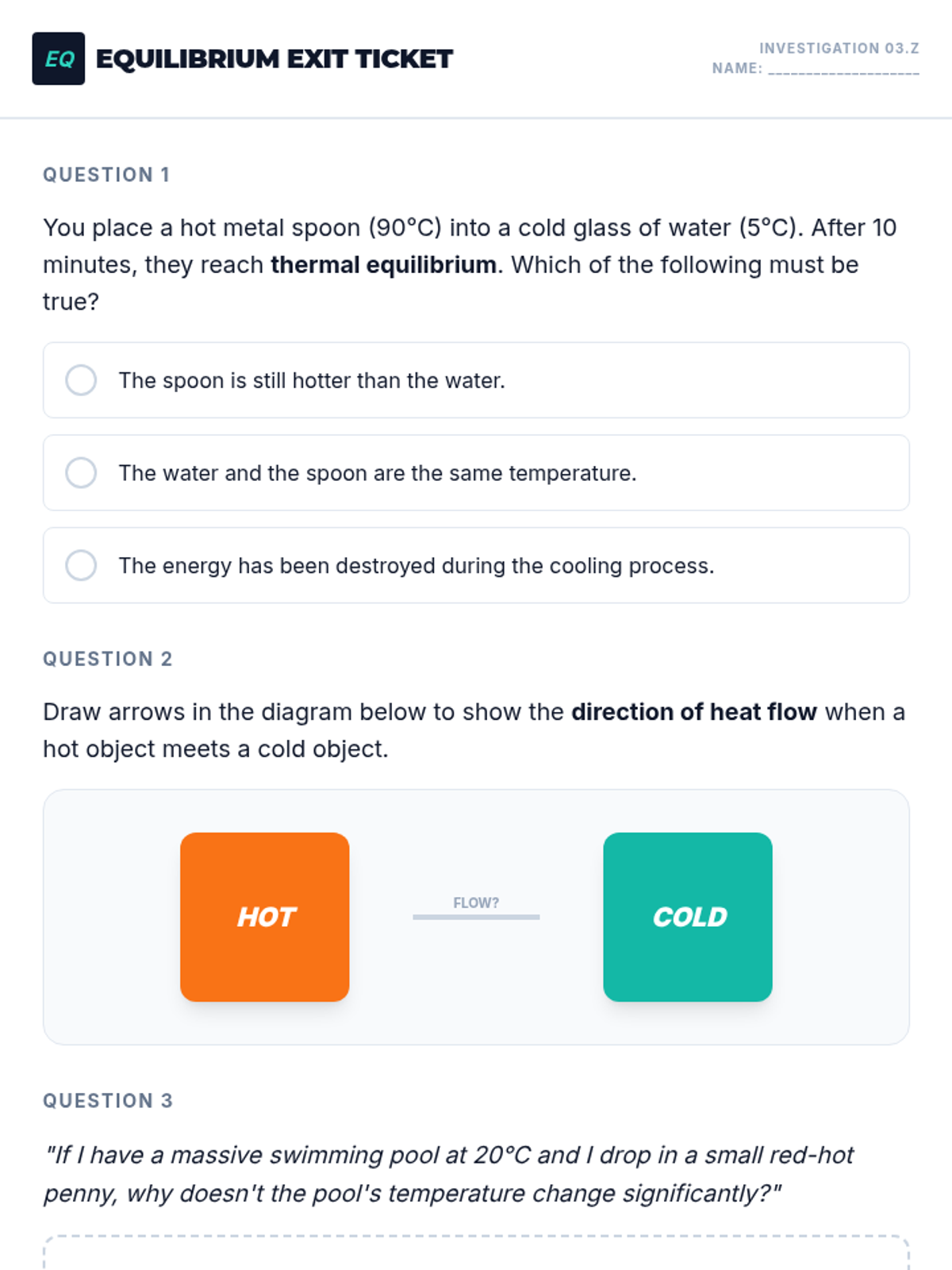The image size is (952, 1270).
Task: Pick "energy has been destroyed" radio option
Action: tap(81, 566)
